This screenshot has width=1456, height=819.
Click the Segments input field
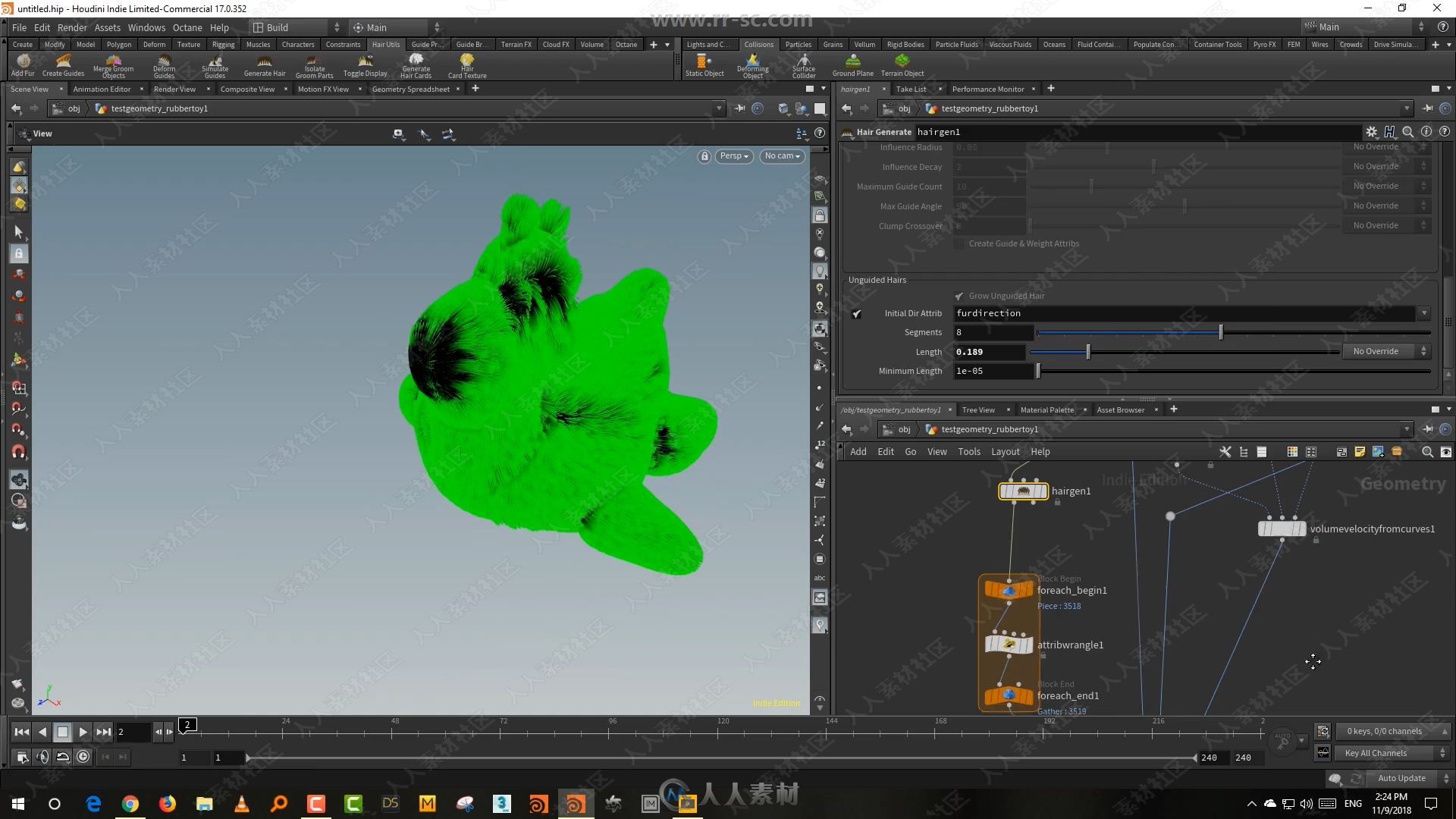[989, 331]
